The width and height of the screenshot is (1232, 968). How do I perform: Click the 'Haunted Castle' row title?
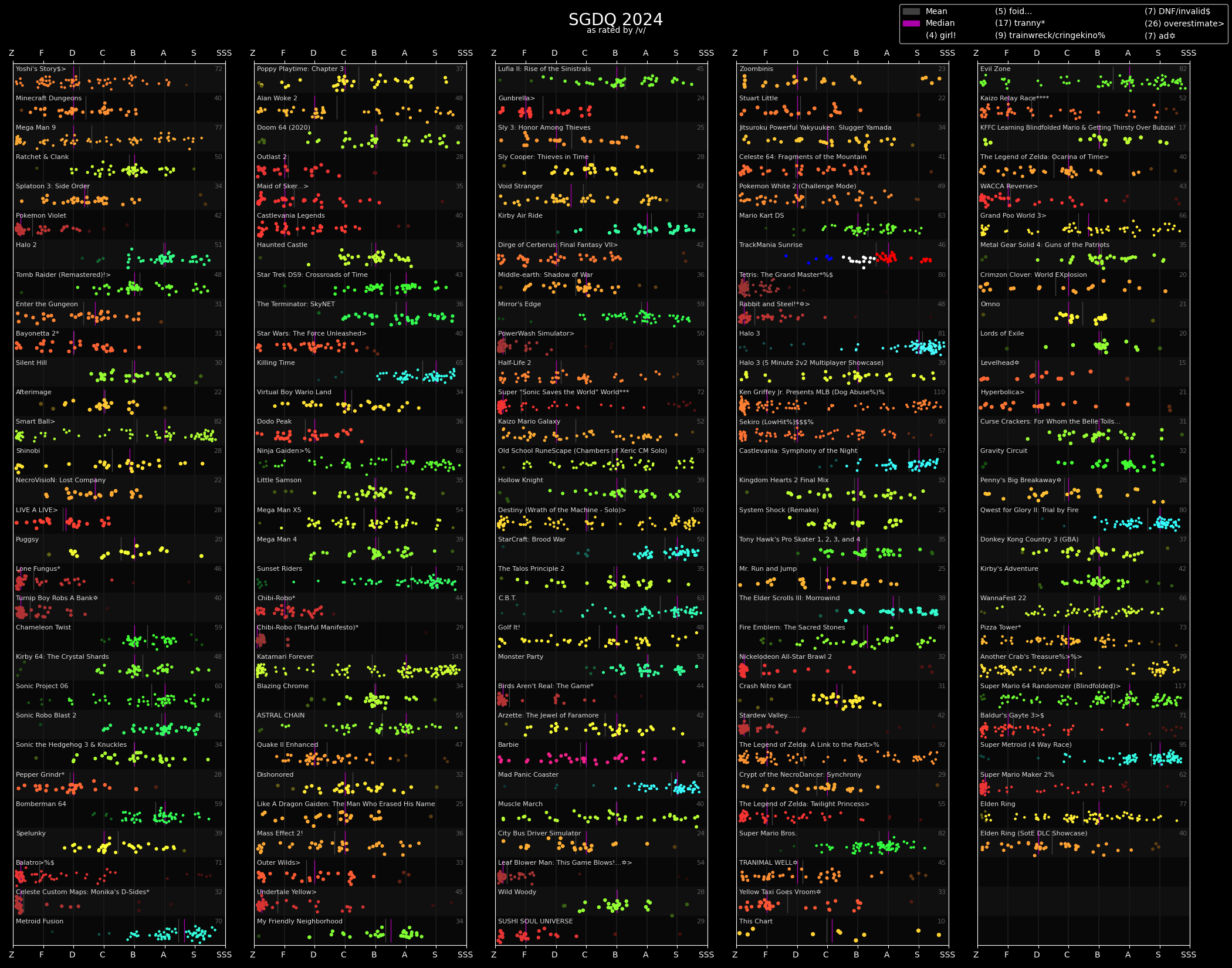(282, 245)
